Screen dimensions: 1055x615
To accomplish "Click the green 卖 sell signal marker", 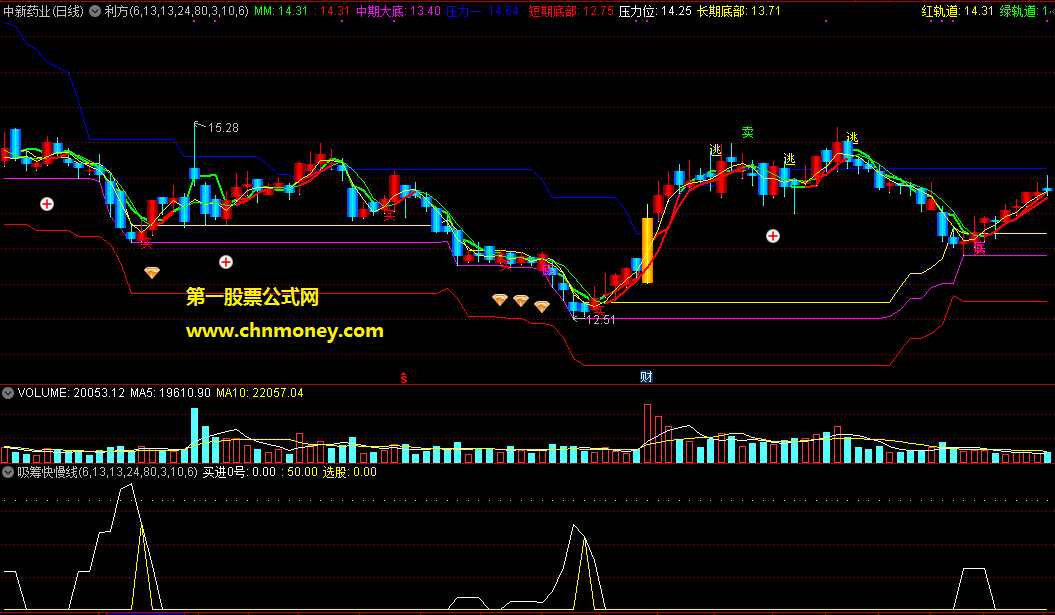I will click(748, 133).
